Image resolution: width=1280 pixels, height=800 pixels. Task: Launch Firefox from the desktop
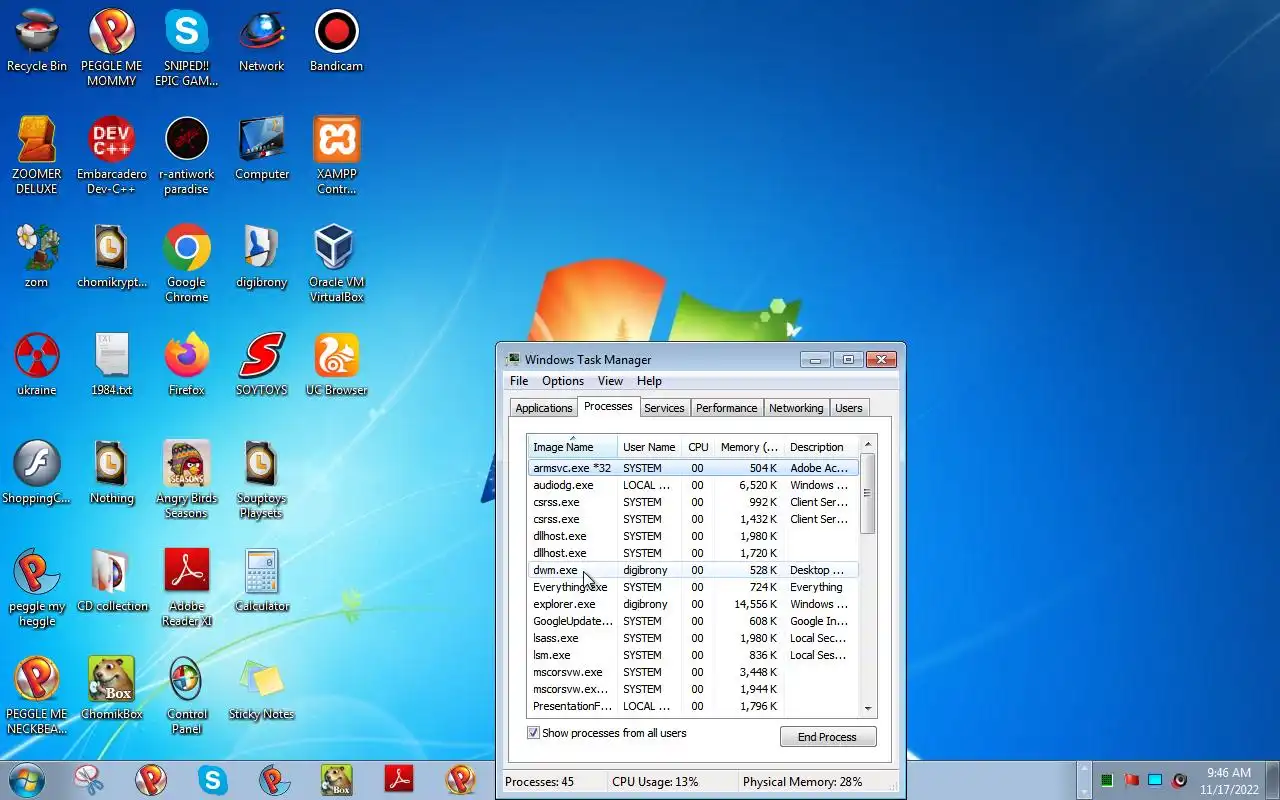coord(187,366)
